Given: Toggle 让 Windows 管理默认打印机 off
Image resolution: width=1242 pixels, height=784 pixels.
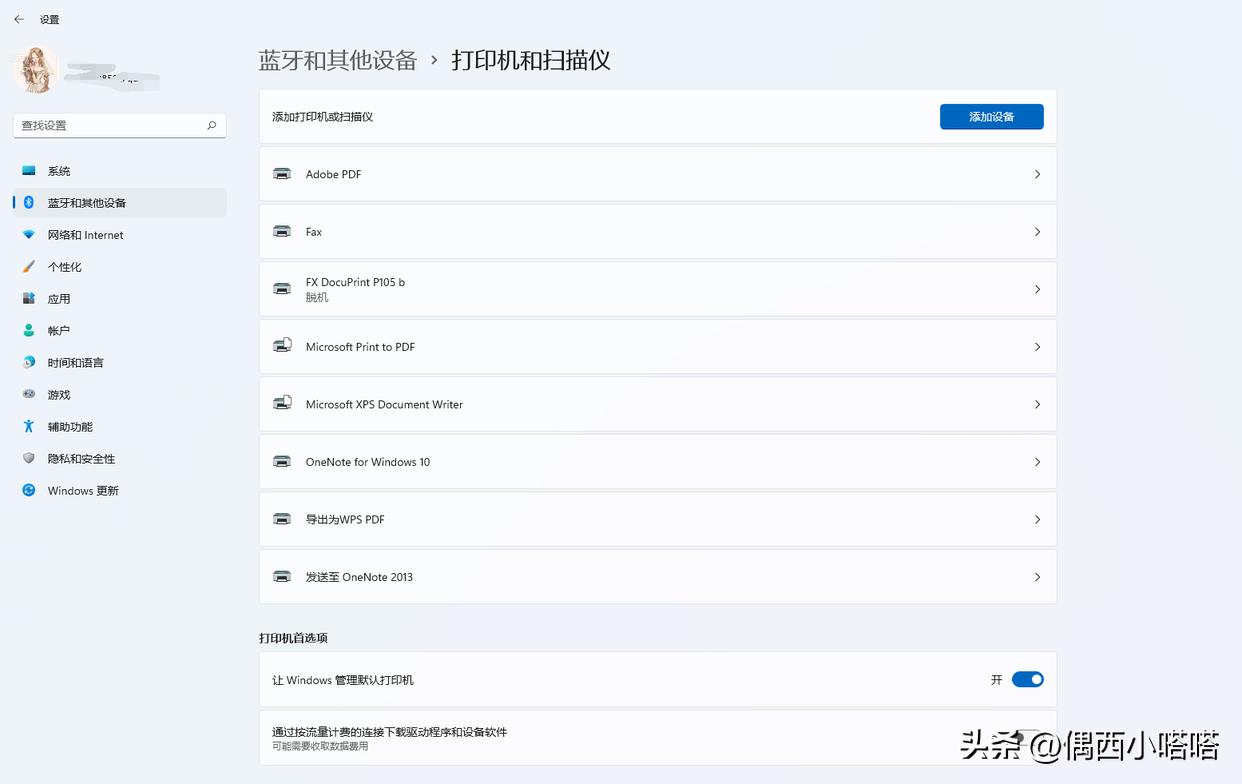Looking at the screenshot, I should point(1029,679).
